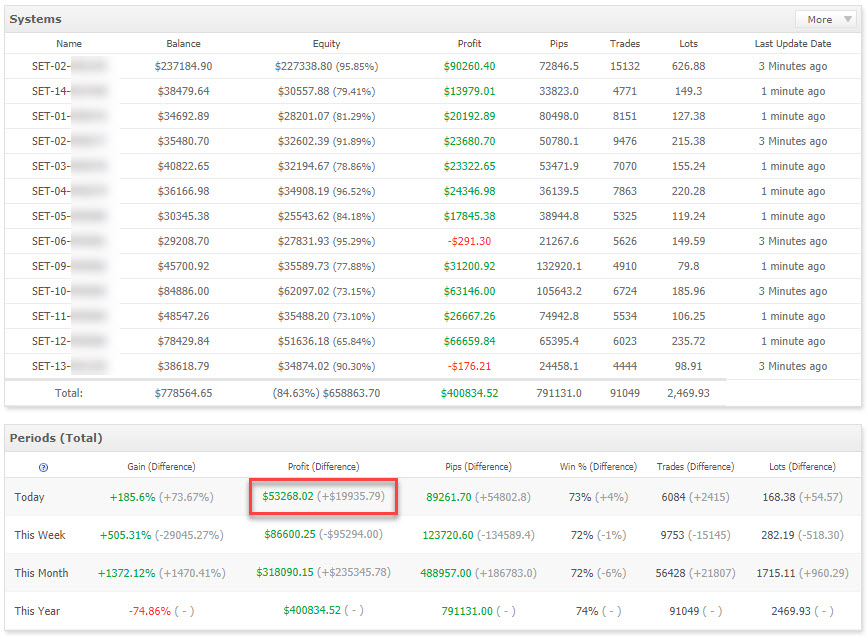Click profit value $63146.00
This screenshot has height=636, width=868.
[x=469, y=291]
